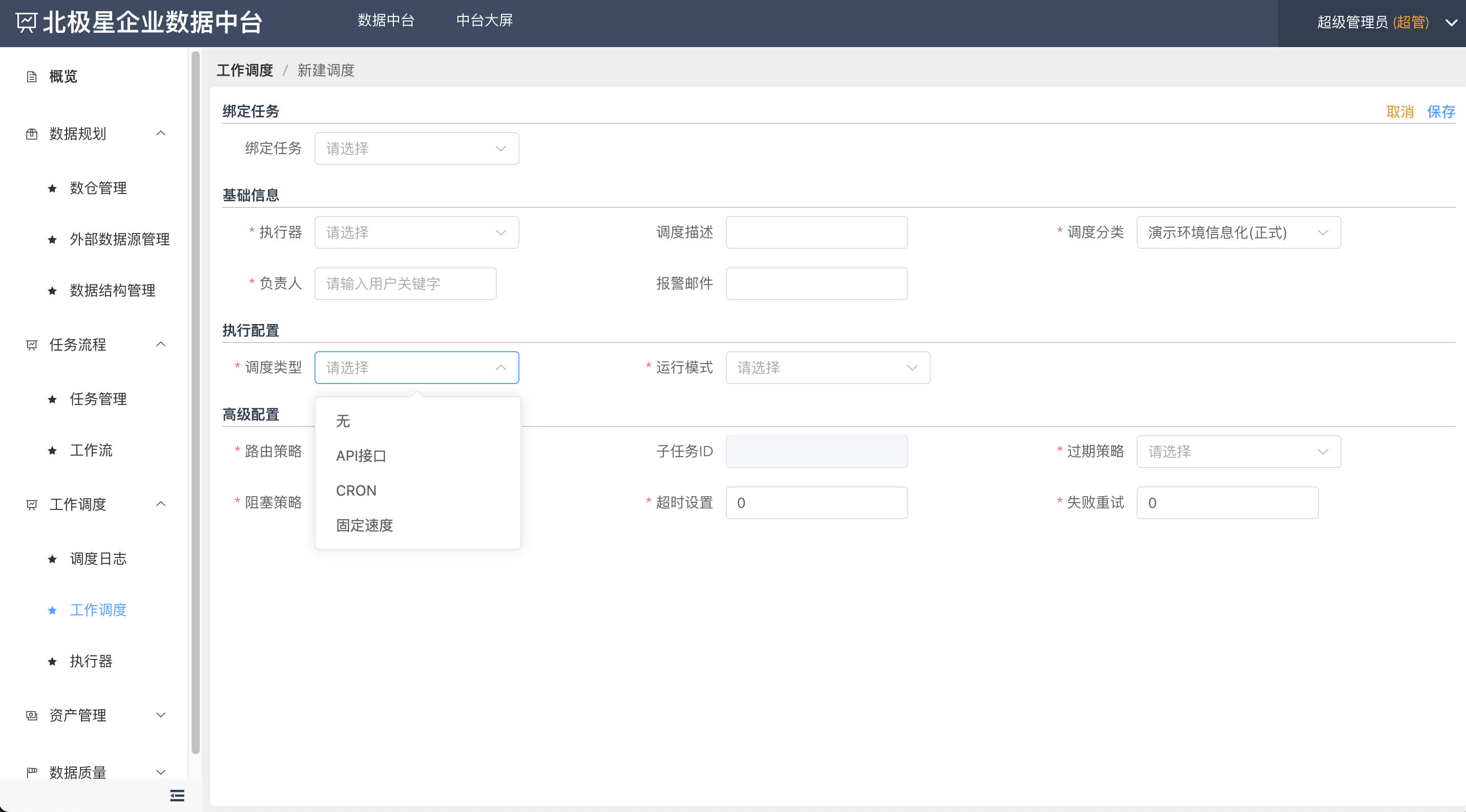1466x812 pixels.
Task: Collapse the 数据规划 menu group
Action: (161, 133)
